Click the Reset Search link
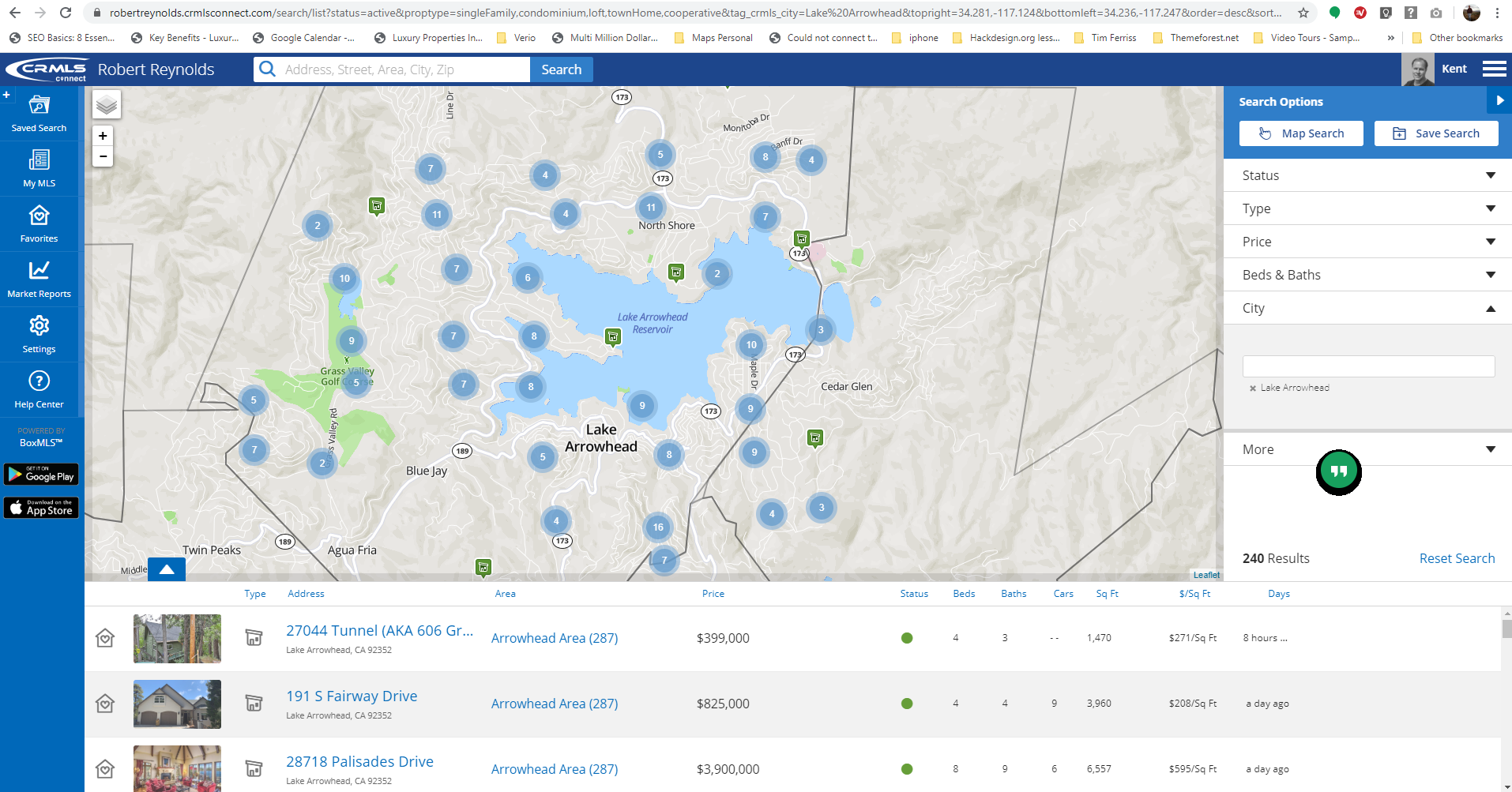 click(x=1456, y=558)
